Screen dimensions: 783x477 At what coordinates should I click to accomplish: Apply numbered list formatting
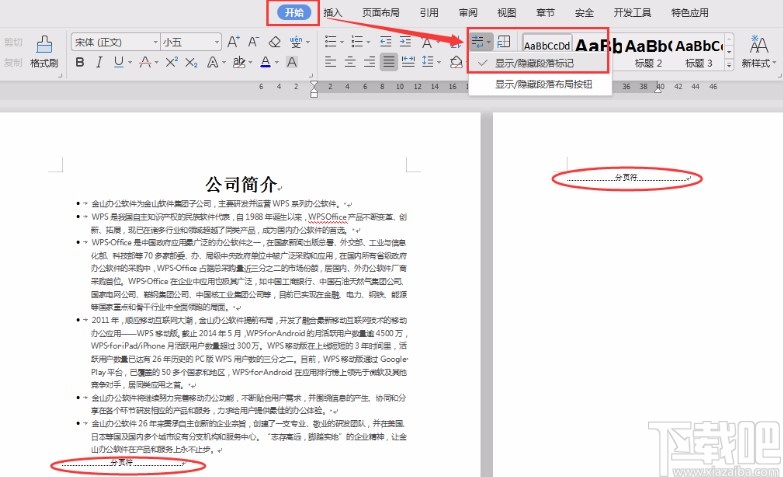(357, 41)
